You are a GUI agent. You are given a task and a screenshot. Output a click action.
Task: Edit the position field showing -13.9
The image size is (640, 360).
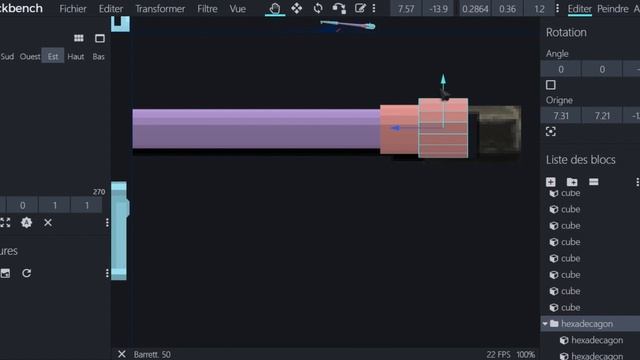click(x=438, y=9)
